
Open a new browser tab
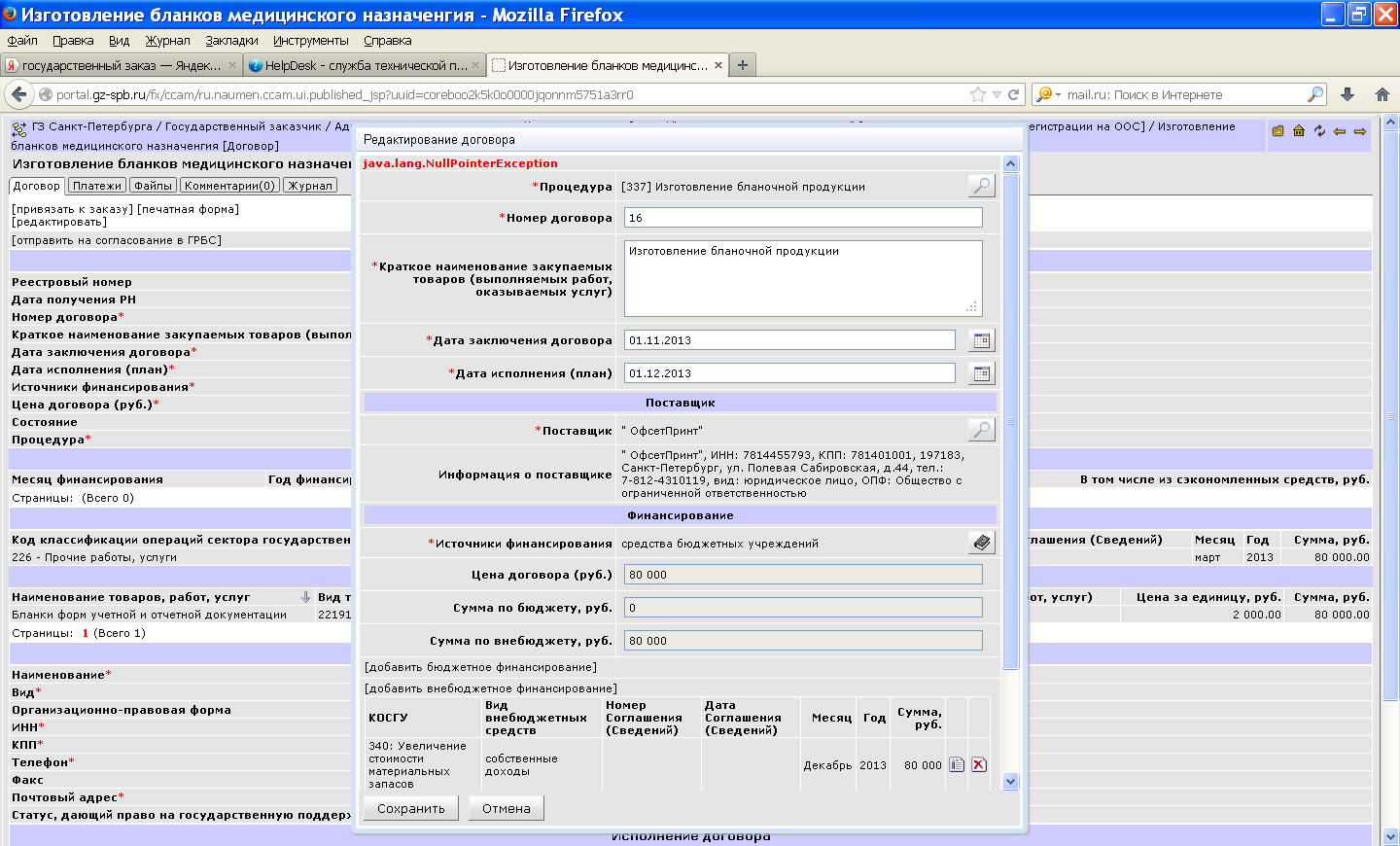743,65
